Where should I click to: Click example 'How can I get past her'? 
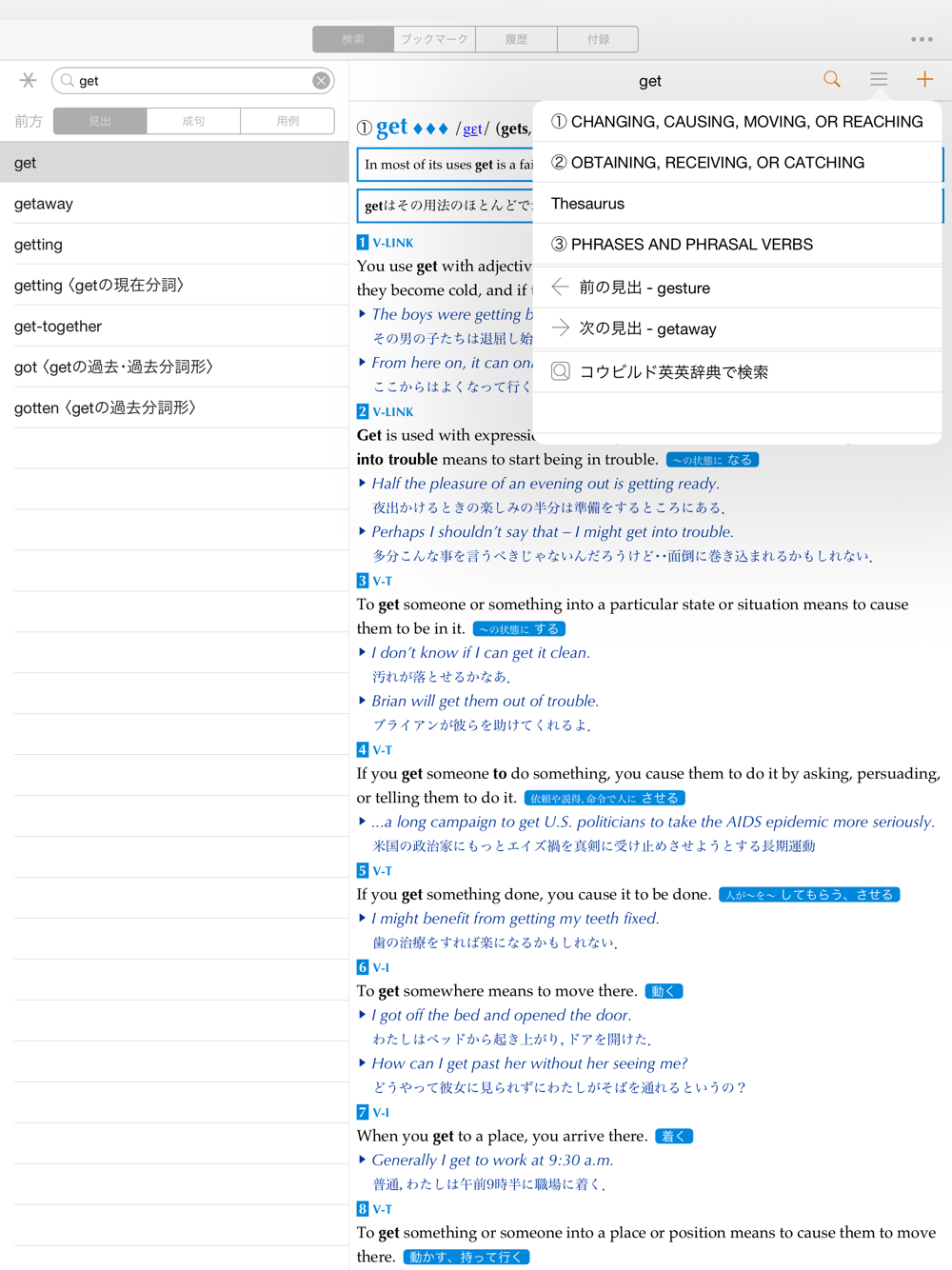pyautogui.click(x=529, y=1063)
